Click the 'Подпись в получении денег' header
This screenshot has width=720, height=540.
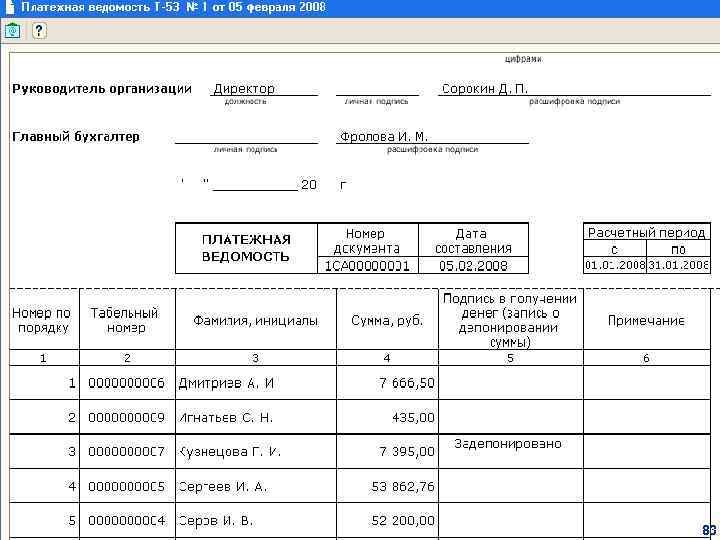point(511,320)
